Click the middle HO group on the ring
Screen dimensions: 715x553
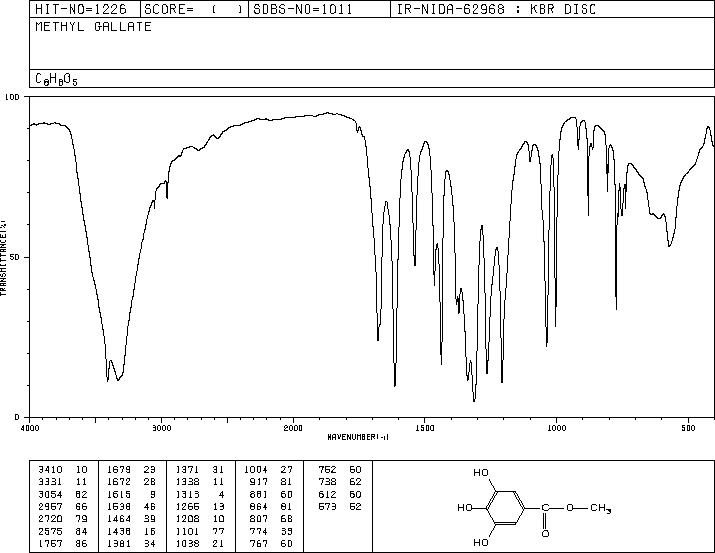click(x=465, y=507)
